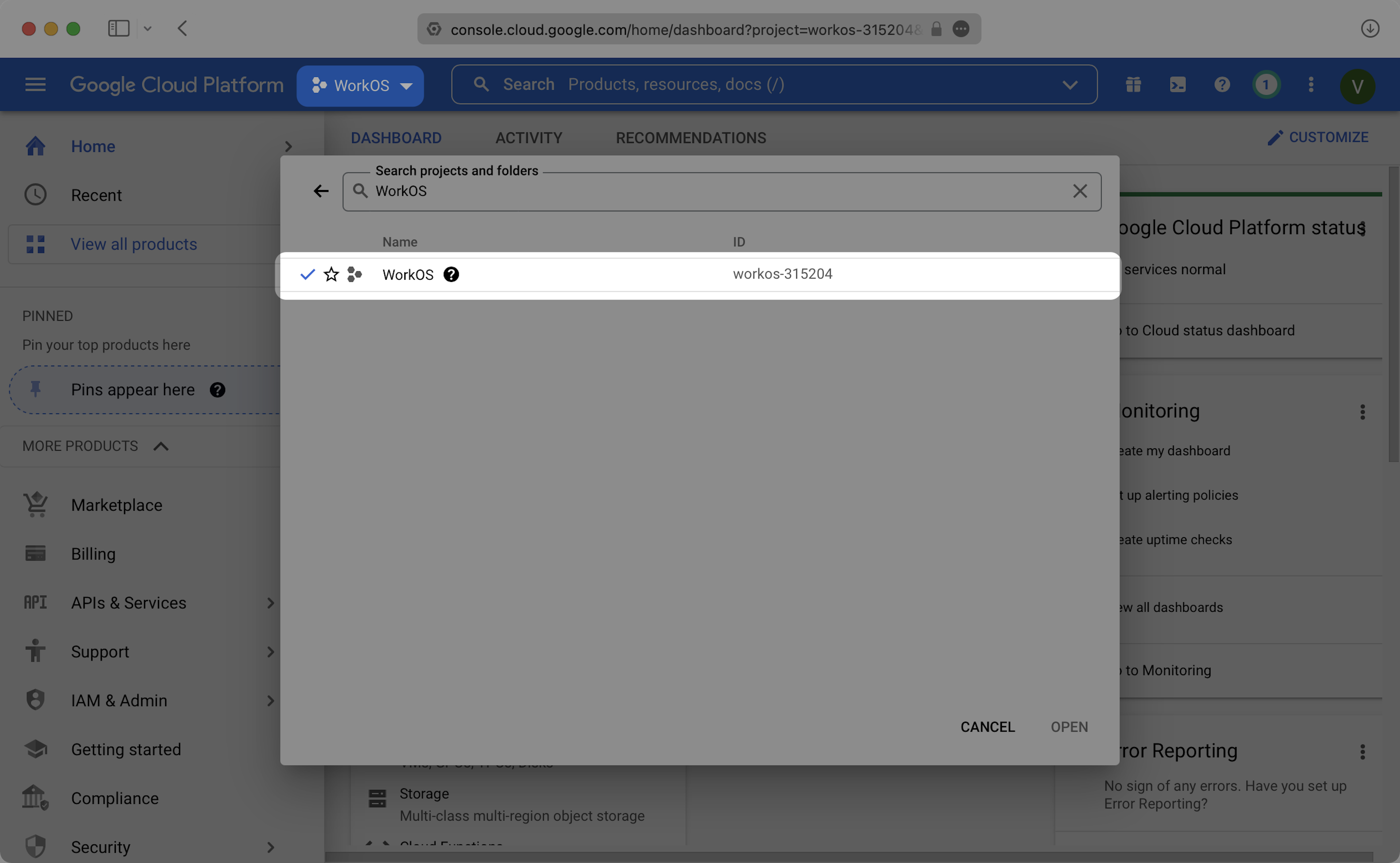Switch to the Recommendations tab
The height and width of the screenshot is (863, 1400).
point(690,138)
